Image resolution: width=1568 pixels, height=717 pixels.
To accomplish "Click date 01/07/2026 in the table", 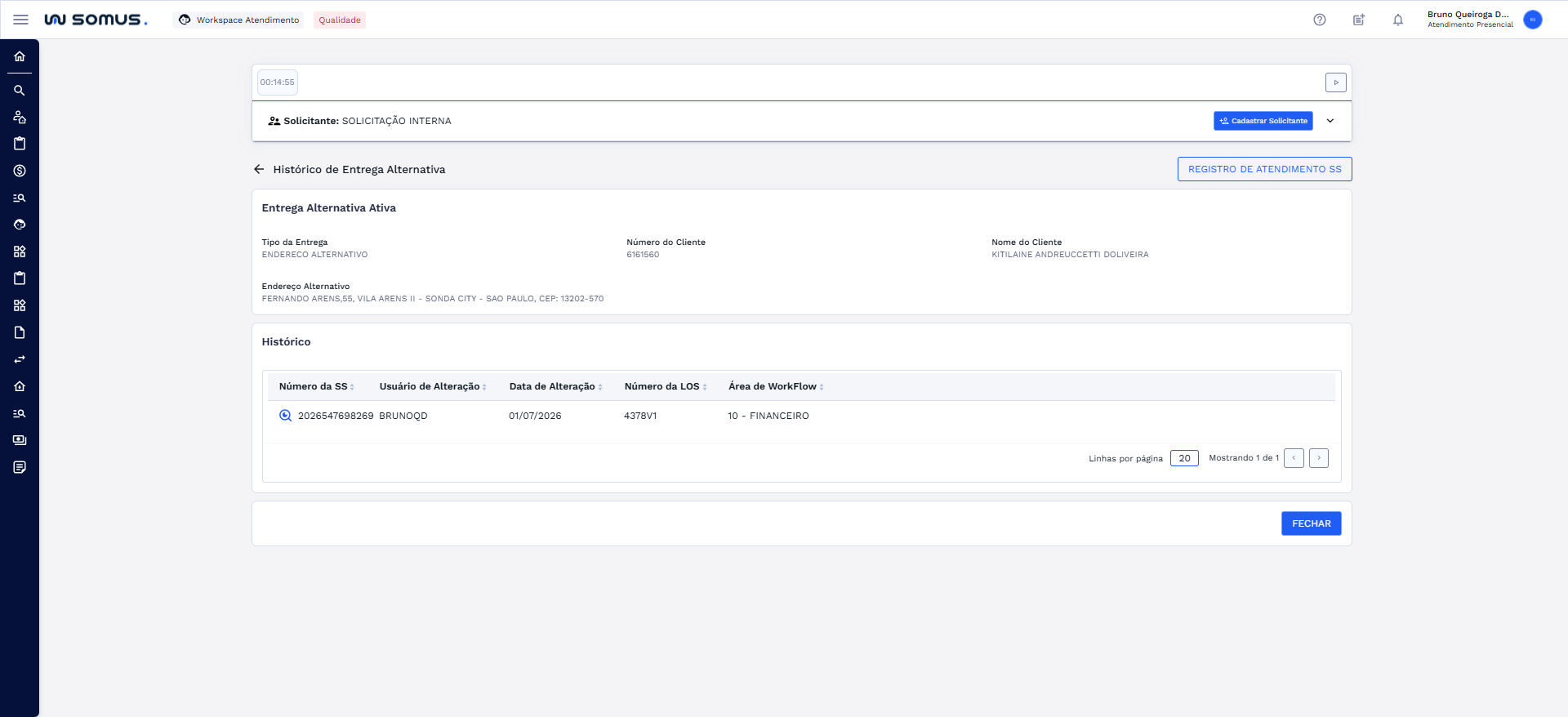I will (x=535, y=416).
